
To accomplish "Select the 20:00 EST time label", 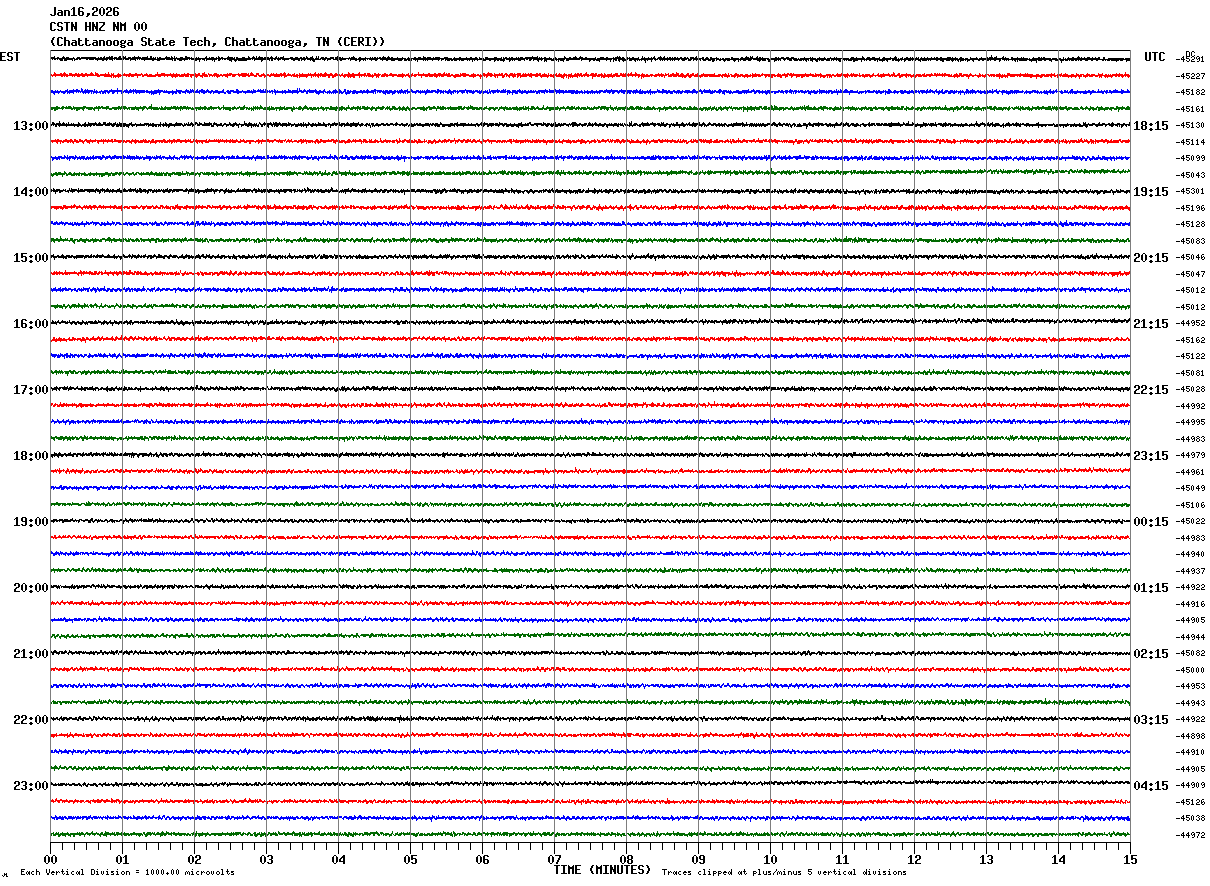I will pos(30,588).
